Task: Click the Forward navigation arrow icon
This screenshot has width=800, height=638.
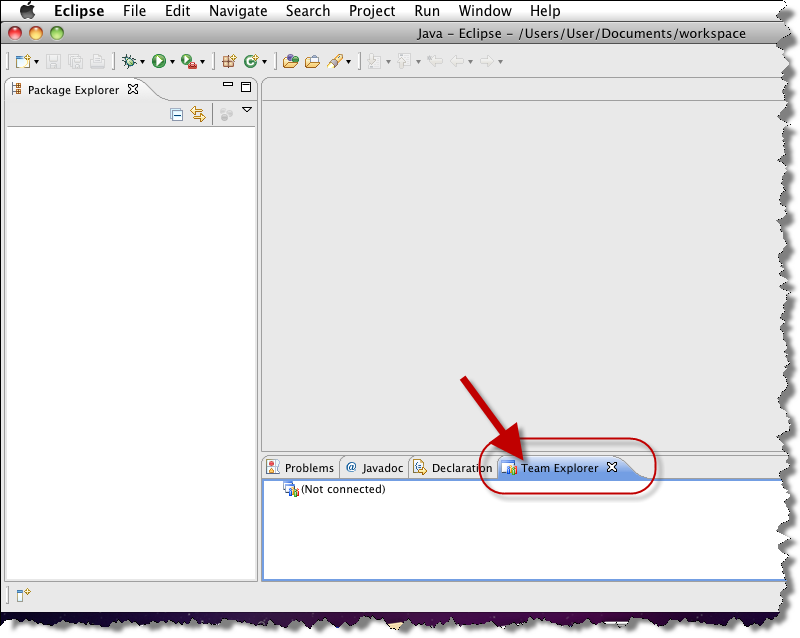Action: pyautogui.click(x=487, y=61)
